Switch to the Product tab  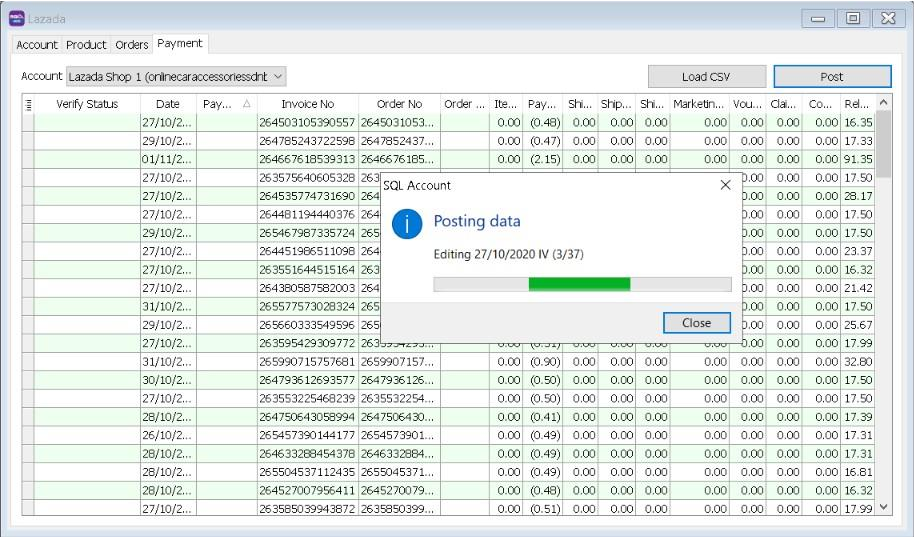(86, 45)
